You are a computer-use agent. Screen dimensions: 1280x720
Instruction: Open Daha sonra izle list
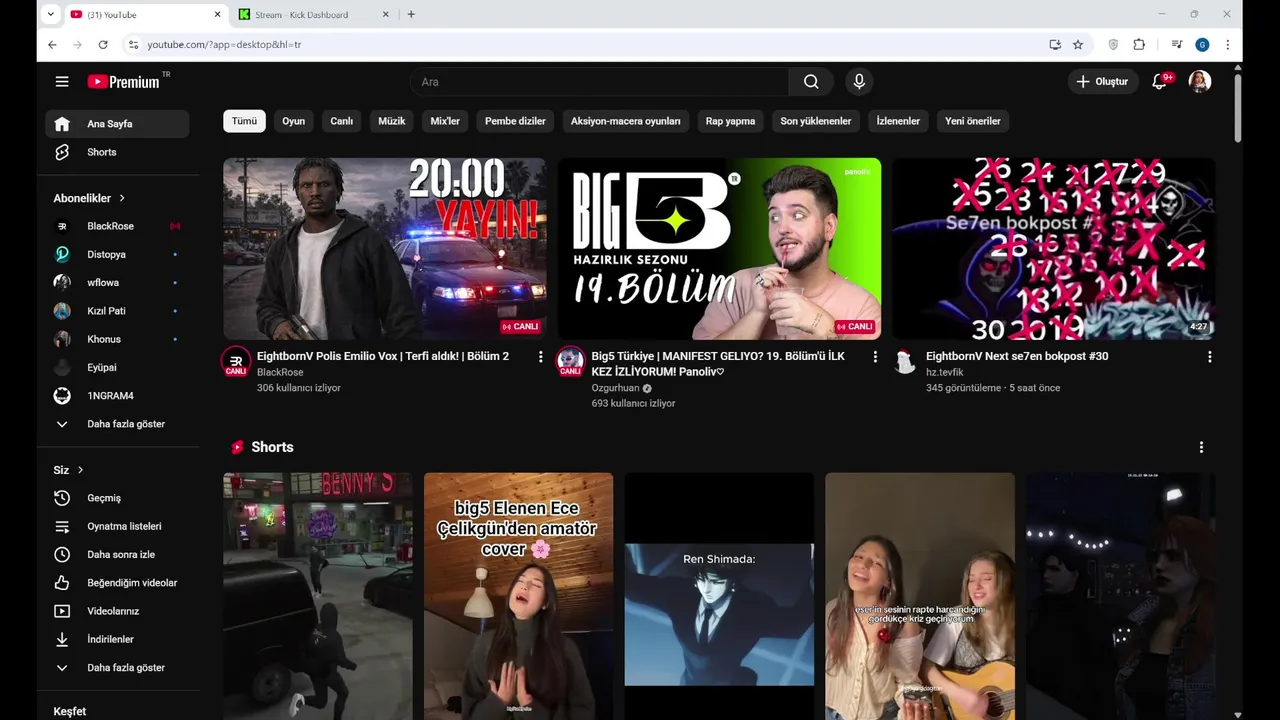[117, 554]
